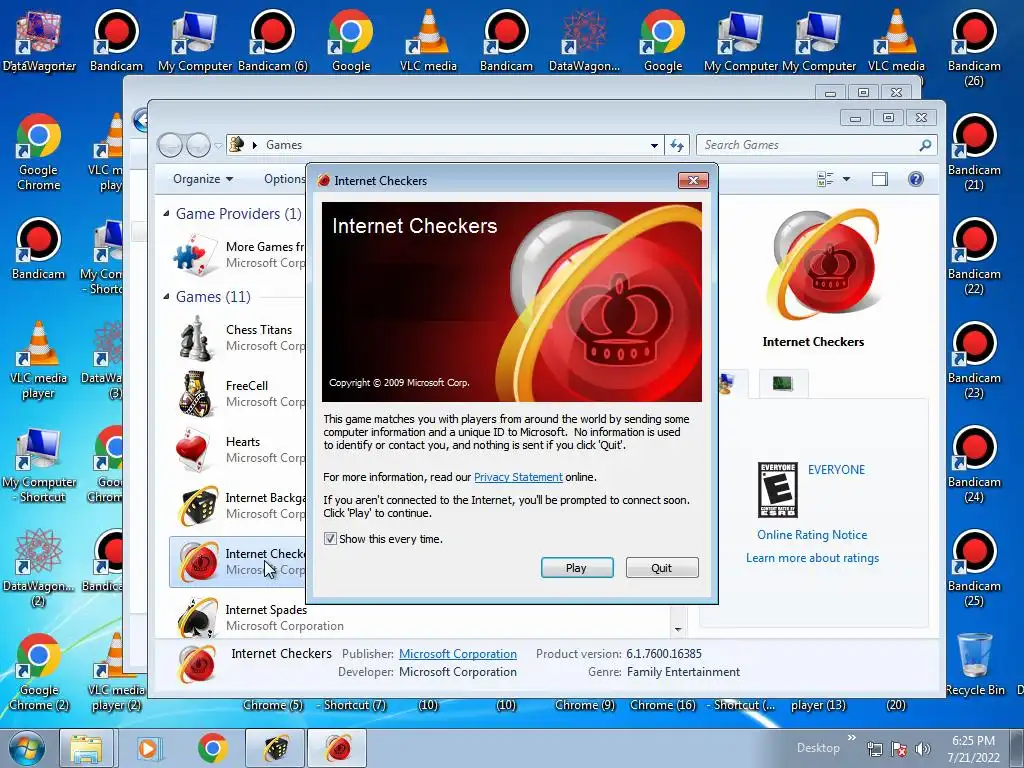Select the Internet Checkers icon in games list
This screenshot has width=1024, height=768.
[197, 562]
